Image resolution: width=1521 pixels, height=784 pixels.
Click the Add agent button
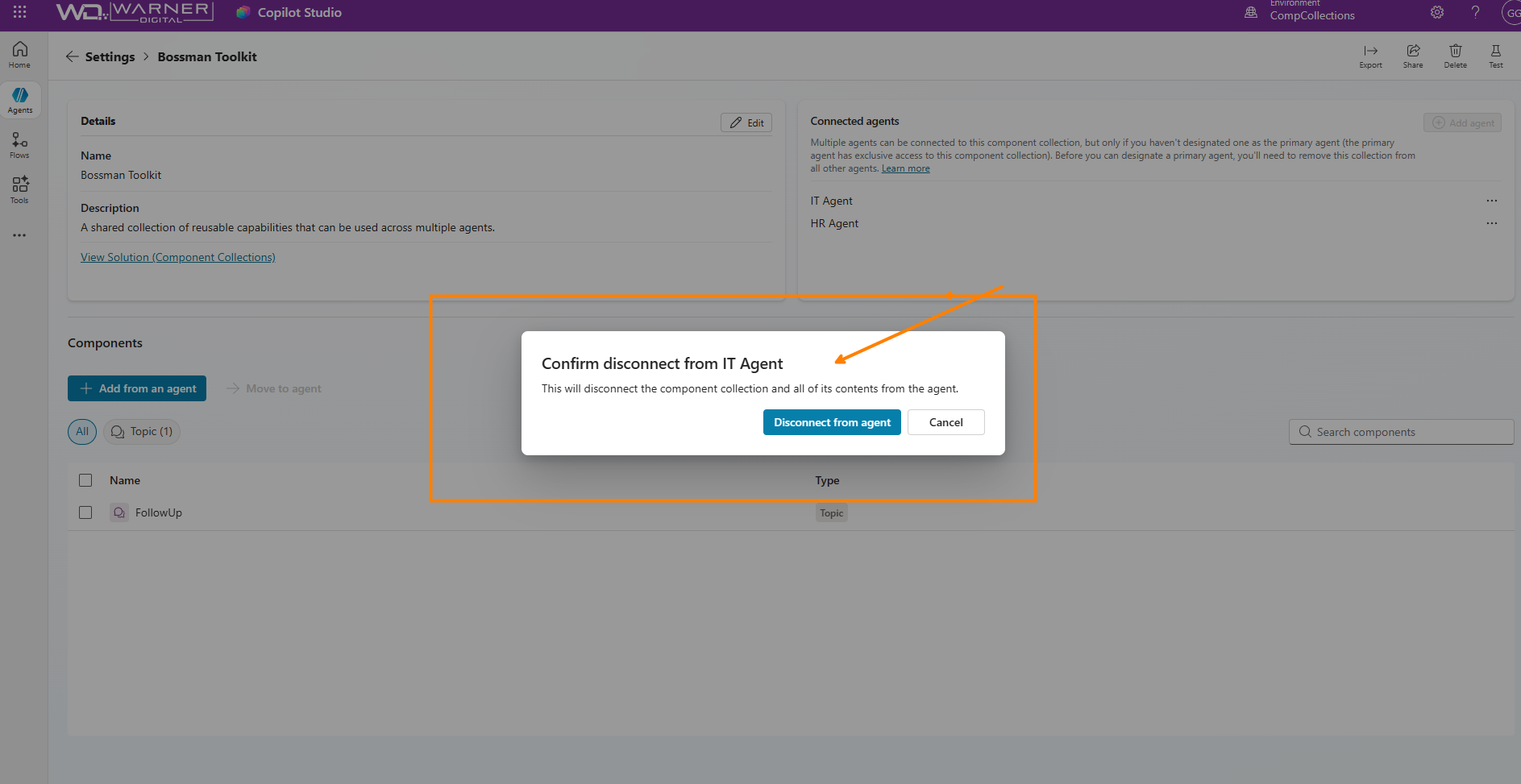tap(1462, 122)
